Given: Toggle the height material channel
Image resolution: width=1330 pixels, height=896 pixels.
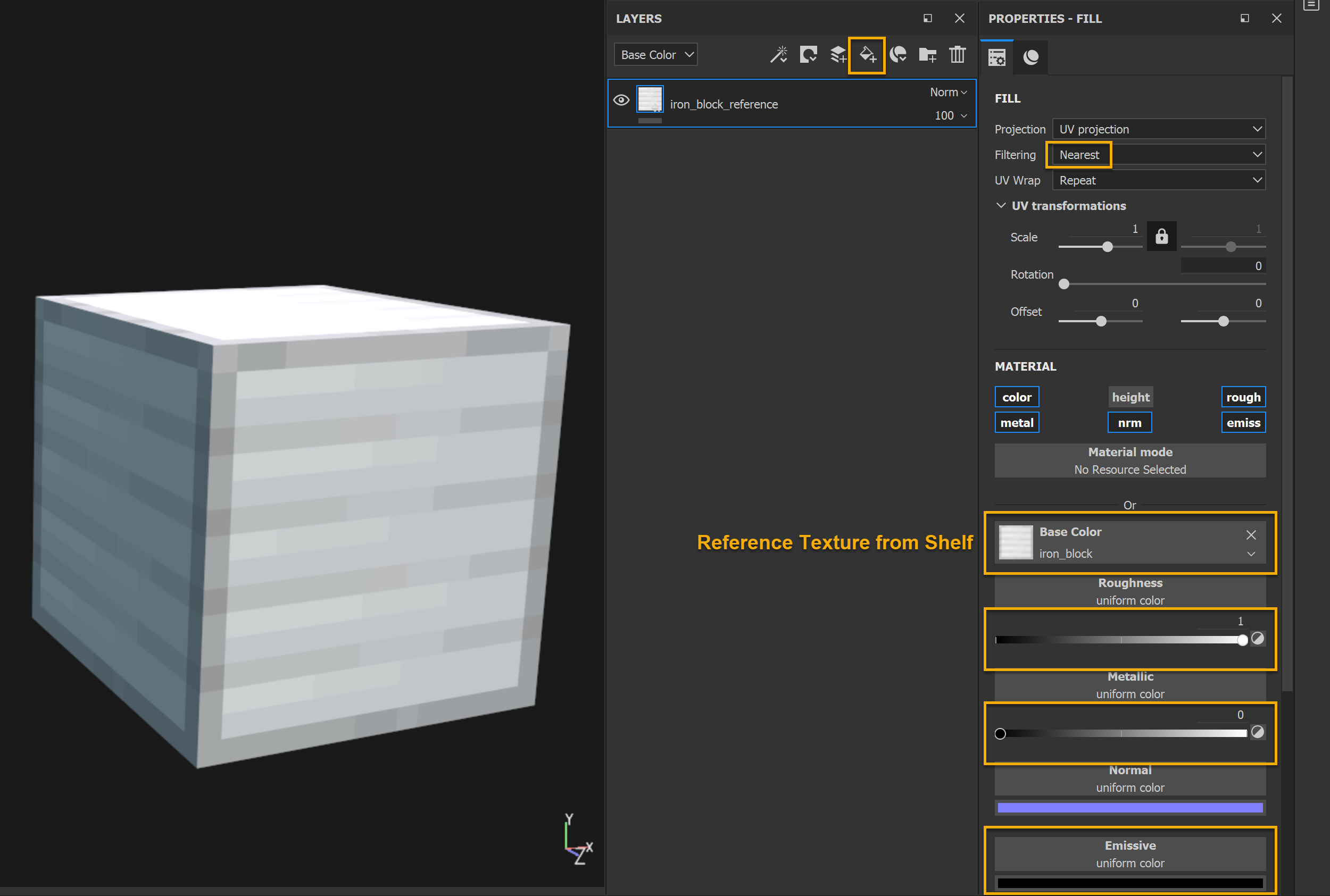Looking at the screenshot, I should (1130, 397).
